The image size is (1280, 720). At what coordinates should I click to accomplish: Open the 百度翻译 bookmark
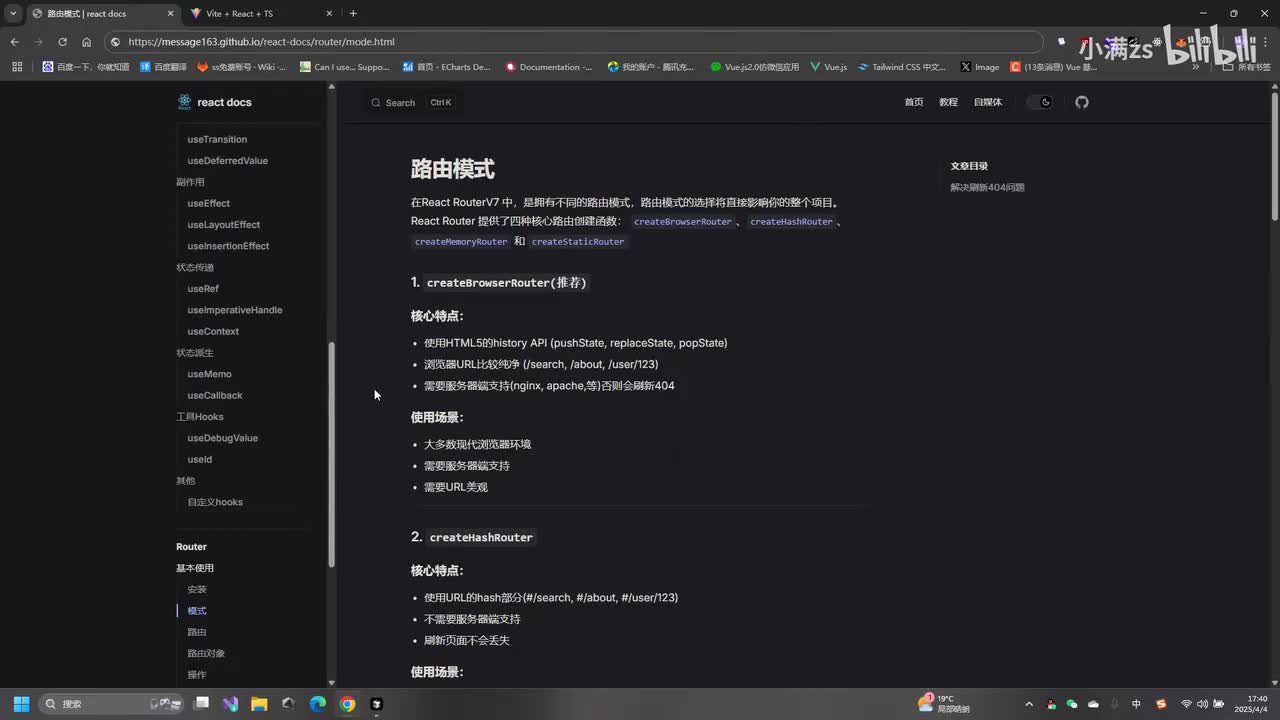click(x=163, y=67)
